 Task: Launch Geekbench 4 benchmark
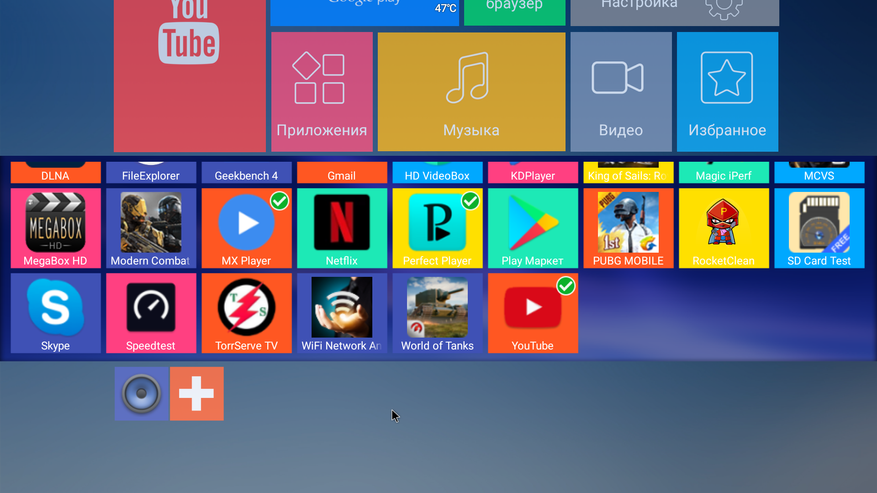(247, 172)
